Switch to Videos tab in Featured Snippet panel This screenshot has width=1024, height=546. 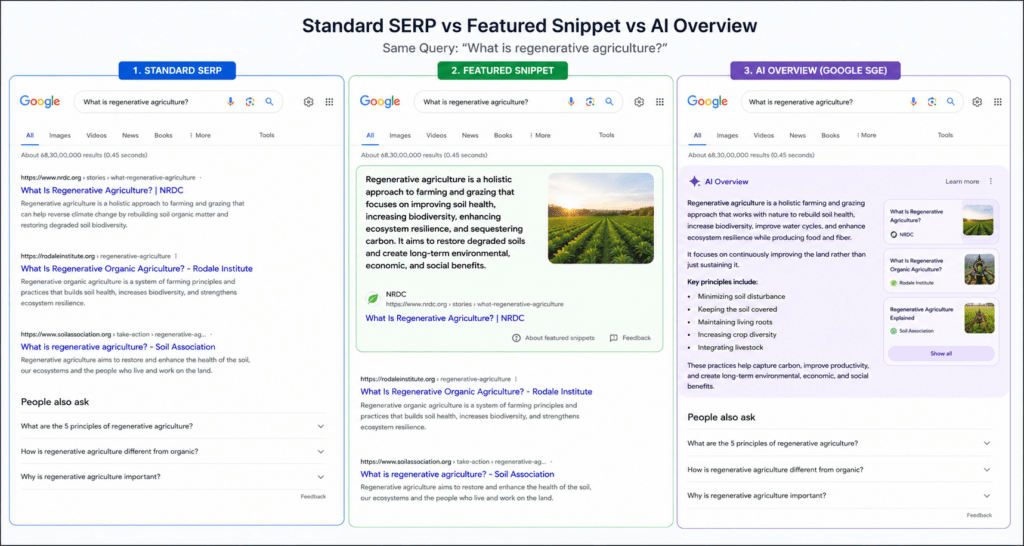point(436,135)
